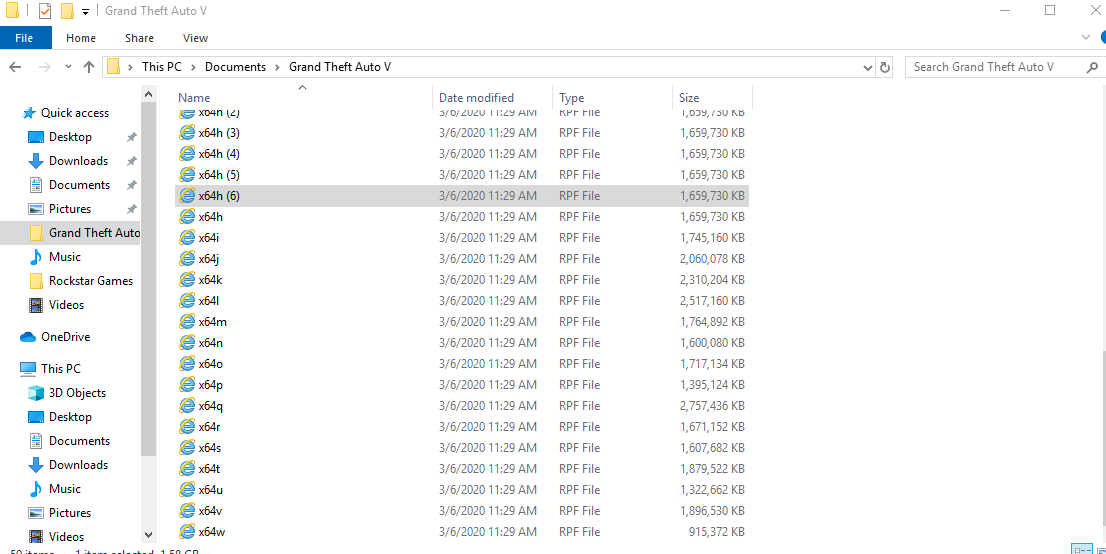This screenshot has height=554, width=1106.
Task: Select This PC in navigation pane
Action: (x=60, y=368)
